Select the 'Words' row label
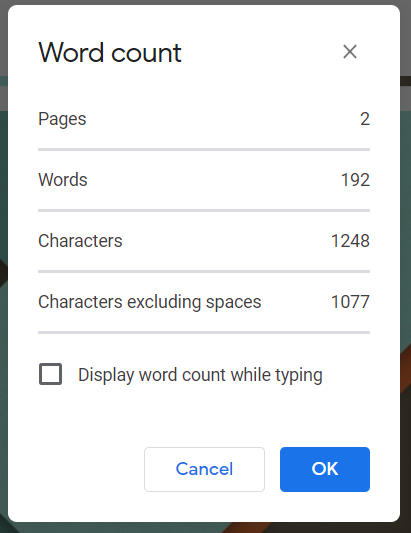411x533 pixels. (x=63, y=179)
